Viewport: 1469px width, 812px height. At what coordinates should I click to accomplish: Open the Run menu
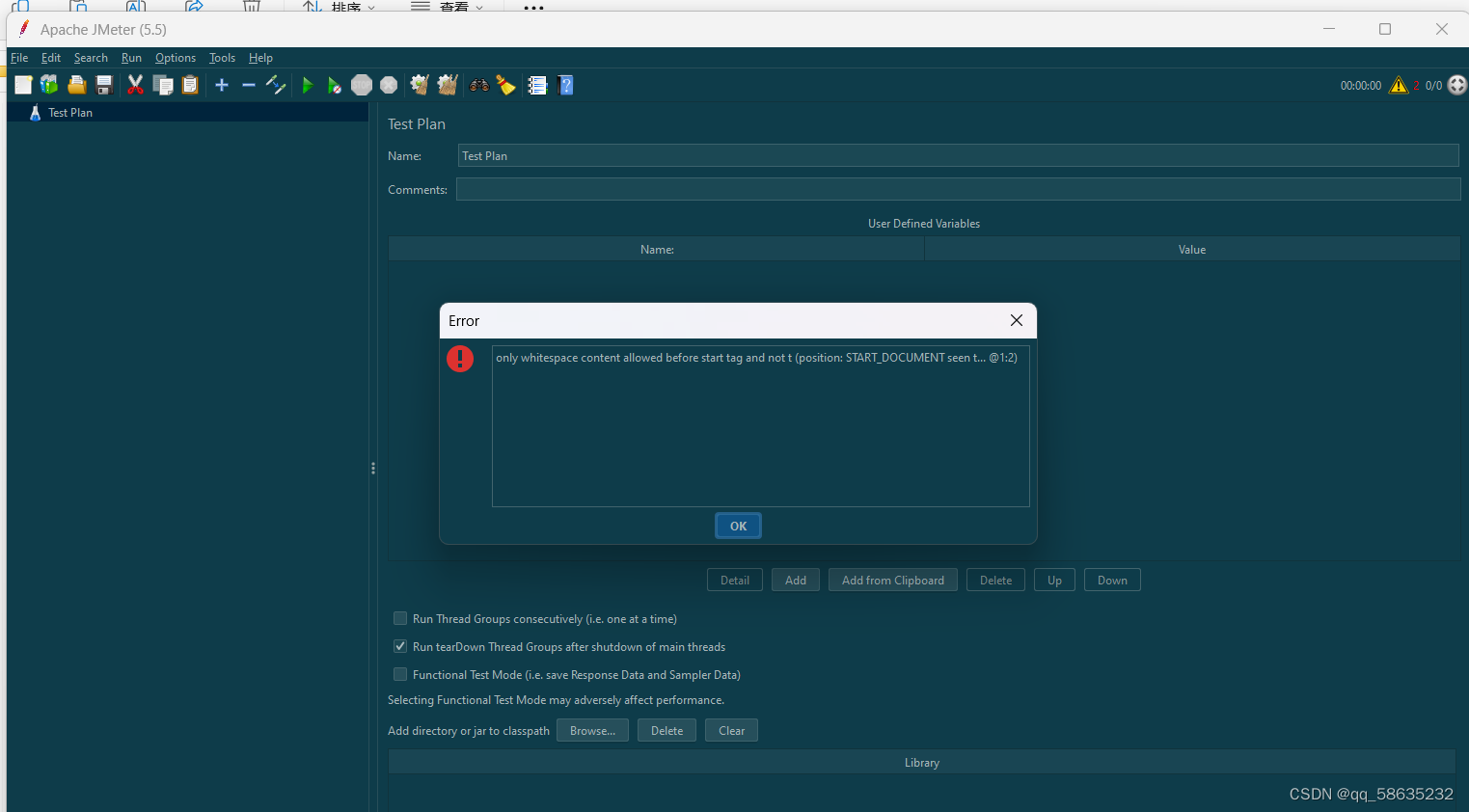tap(131, 58)
